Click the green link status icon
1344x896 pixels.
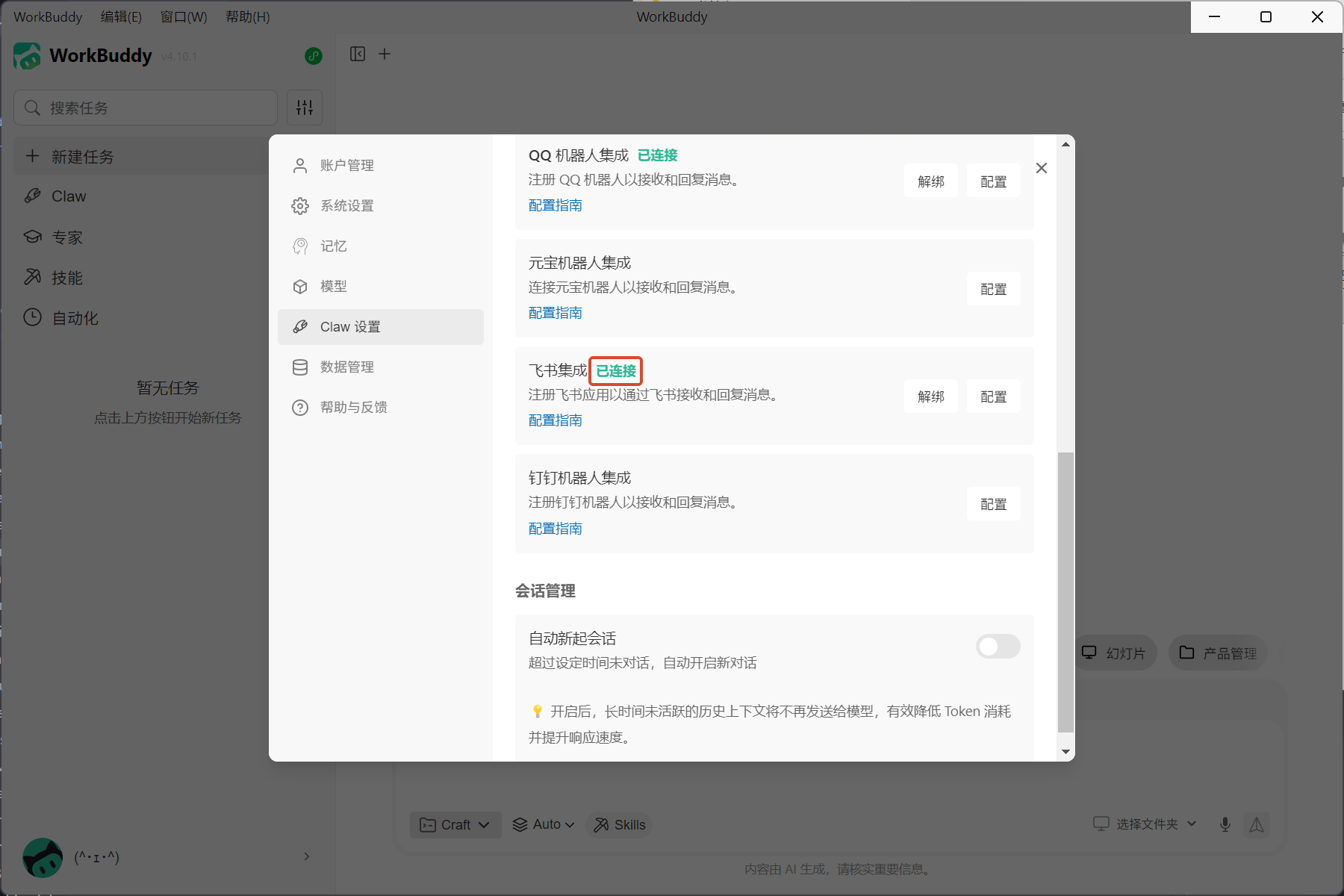tap(314, 56)
